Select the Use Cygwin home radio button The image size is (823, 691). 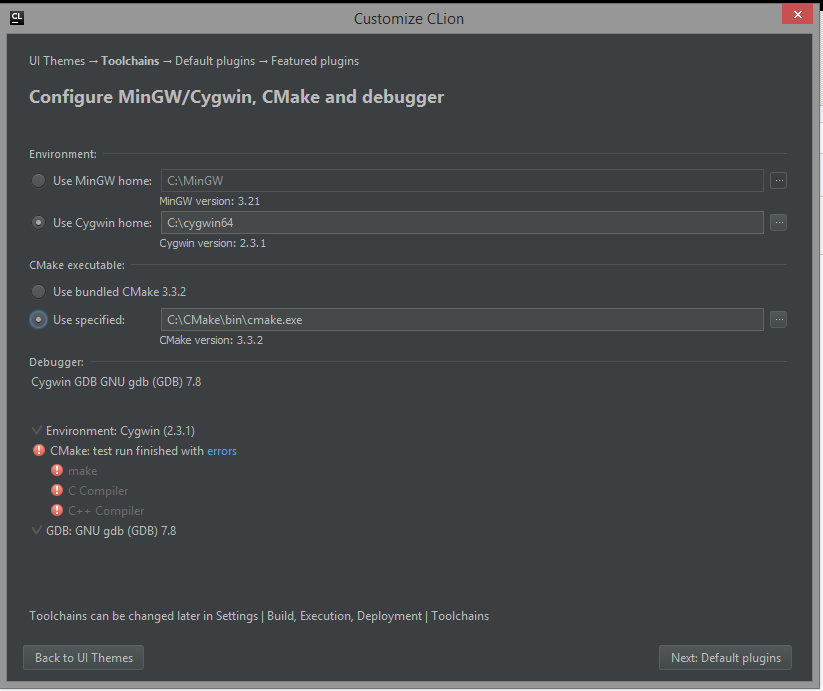click(x=39, y=223)
